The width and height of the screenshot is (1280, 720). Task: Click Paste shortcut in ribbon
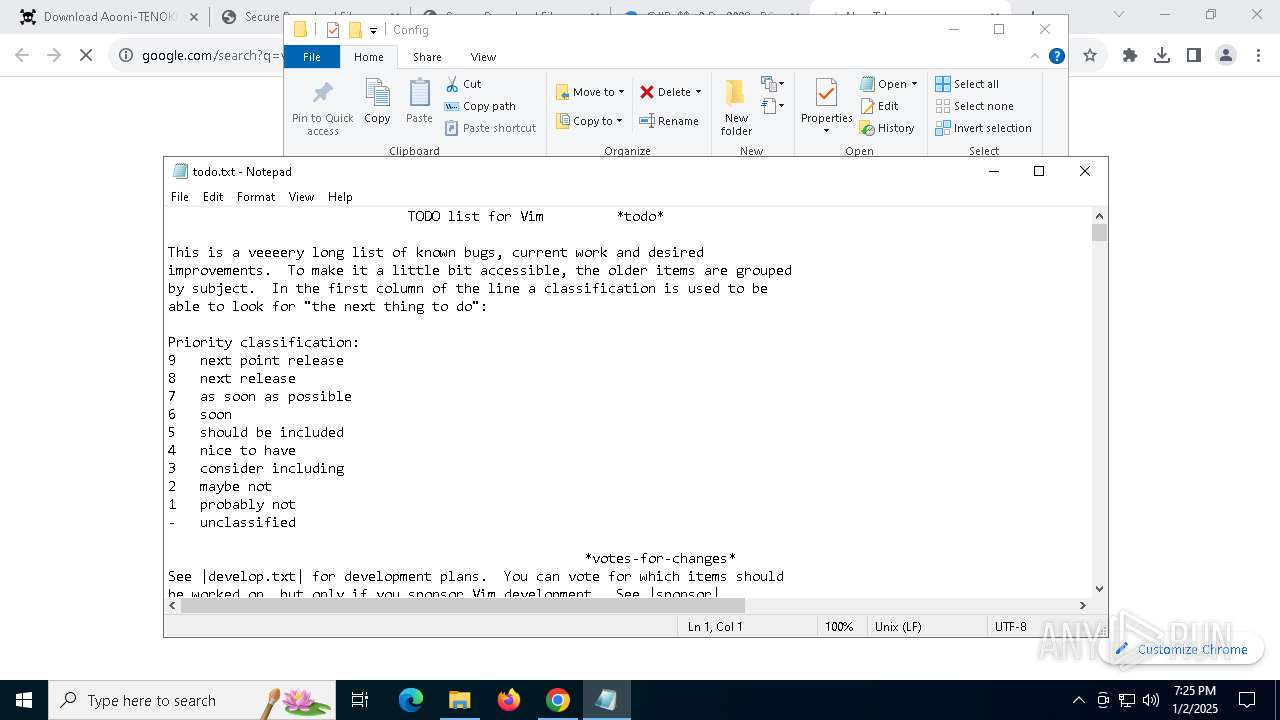coord(490,128)
